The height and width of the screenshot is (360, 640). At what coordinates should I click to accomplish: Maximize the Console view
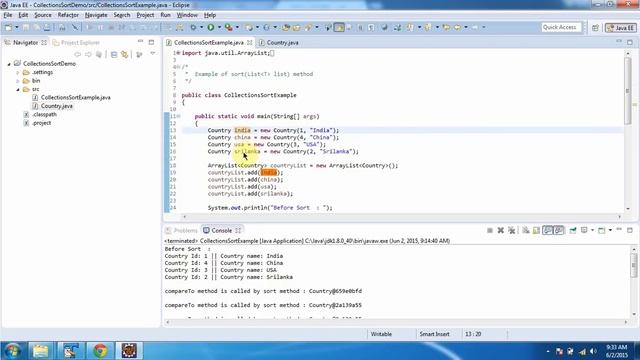pos(630,230)
